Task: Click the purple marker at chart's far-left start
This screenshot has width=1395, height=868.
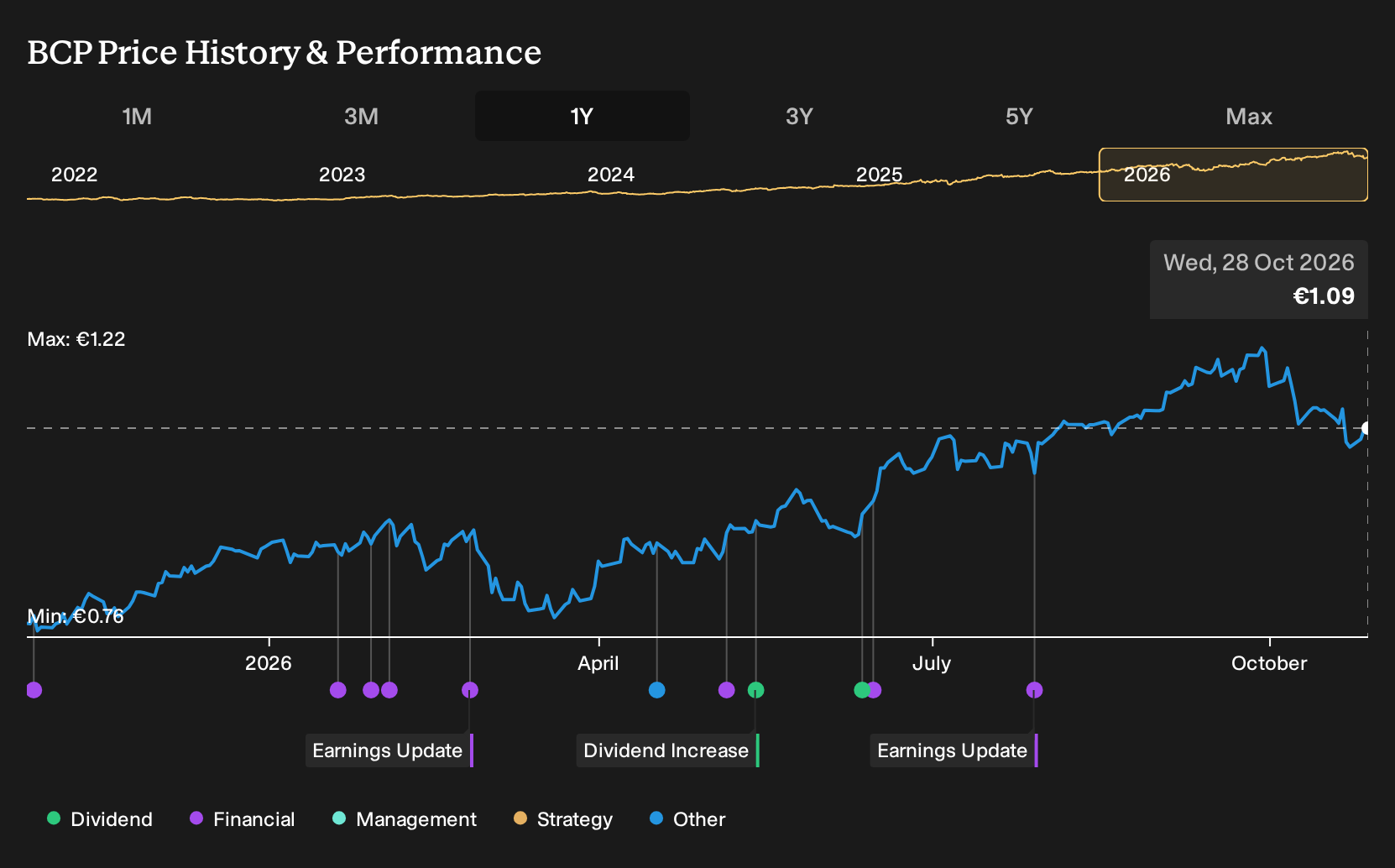Action: click(34, 690)
